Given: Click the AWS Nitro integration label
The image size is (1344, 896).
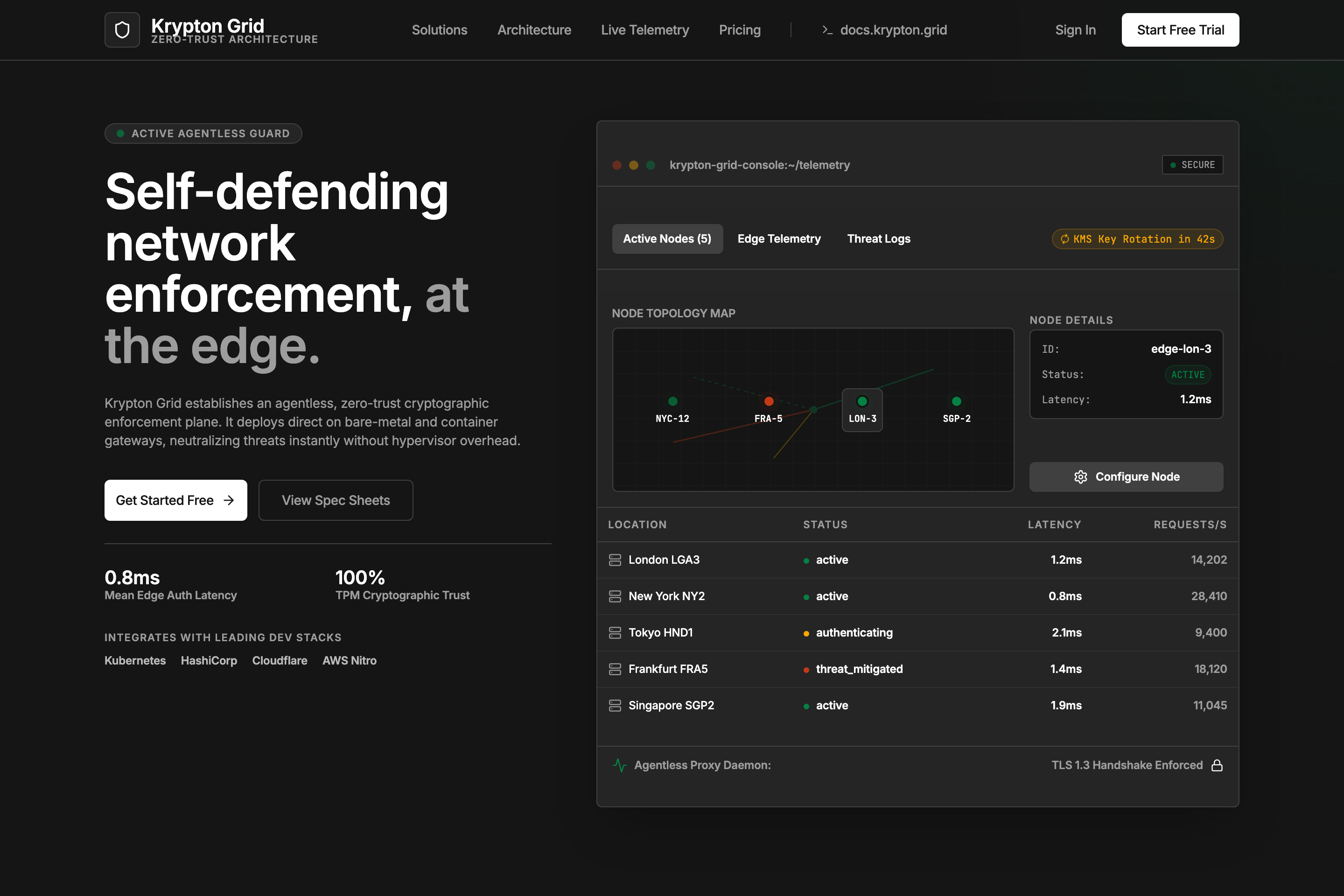Looking at the screenshot, I should coord(350,661).
